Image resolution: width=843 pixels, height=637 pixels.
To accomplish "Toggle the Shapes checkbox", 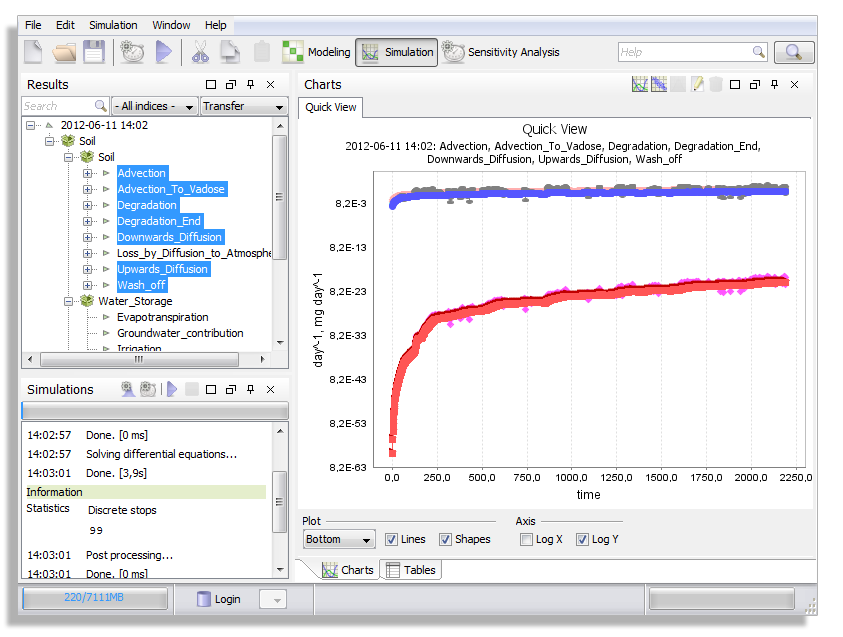I will [x=445, y=539].
